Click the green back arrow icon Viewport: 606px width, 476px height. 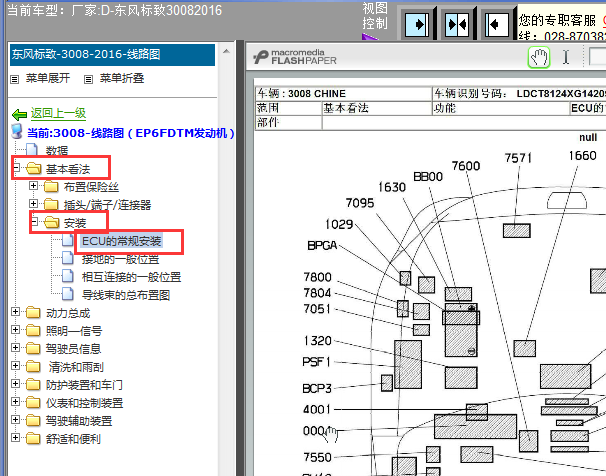[x=19, y=114]
